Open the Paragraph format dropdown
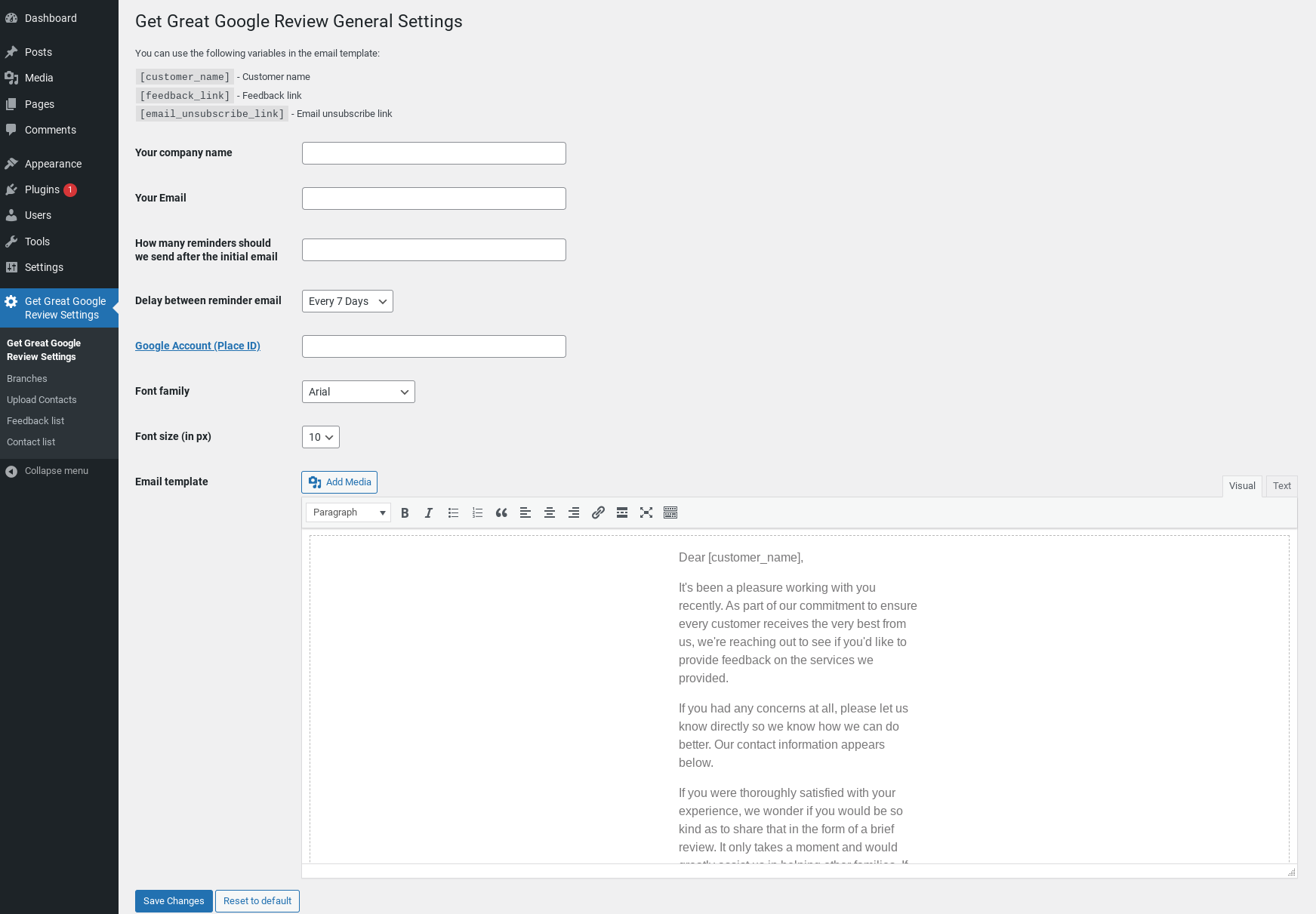The height and width of the screenshot is (914, 1316). (x=348, y=512)
